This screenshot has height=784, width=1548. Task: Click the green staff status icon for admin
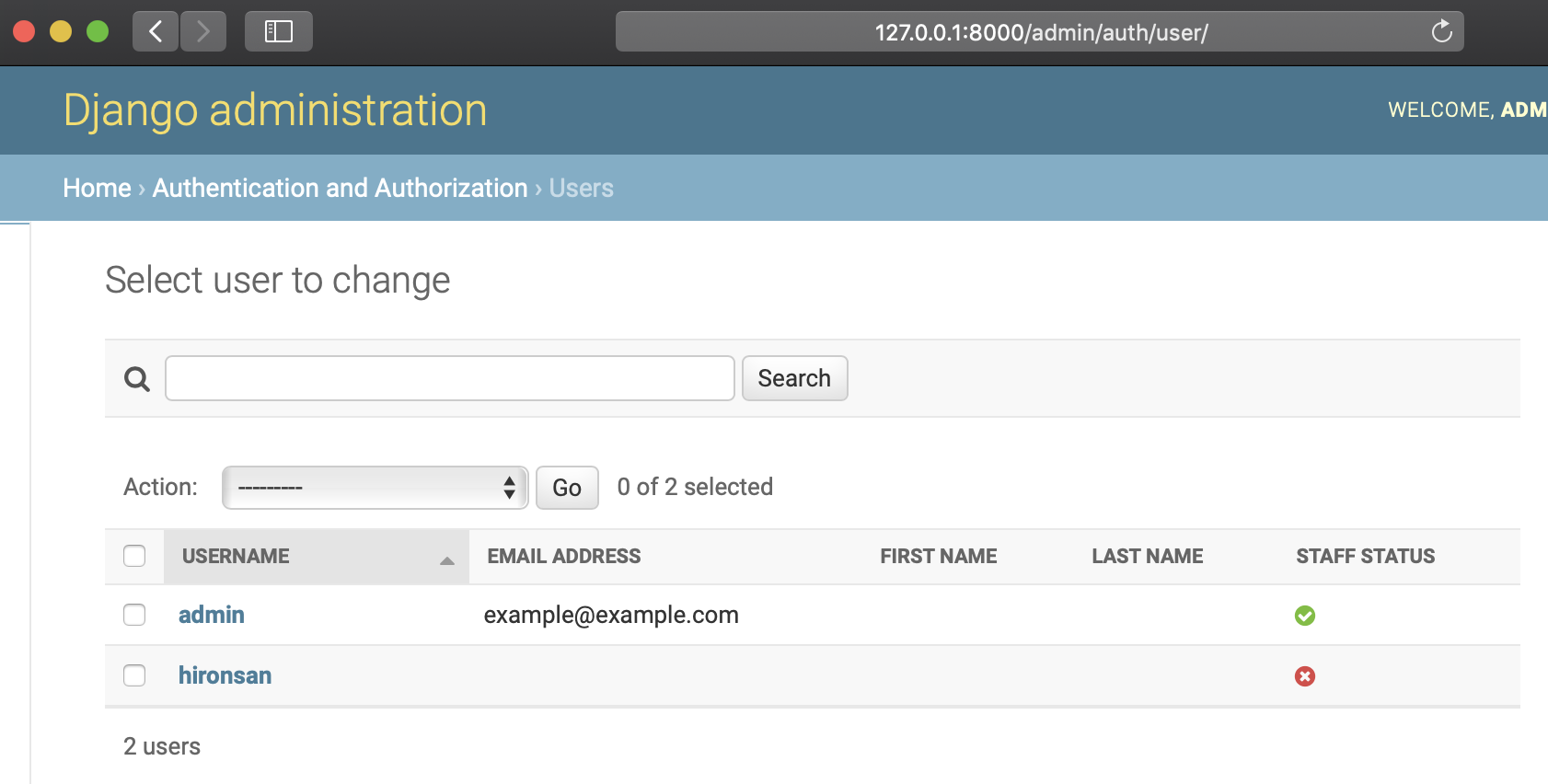coord(1305,616)
